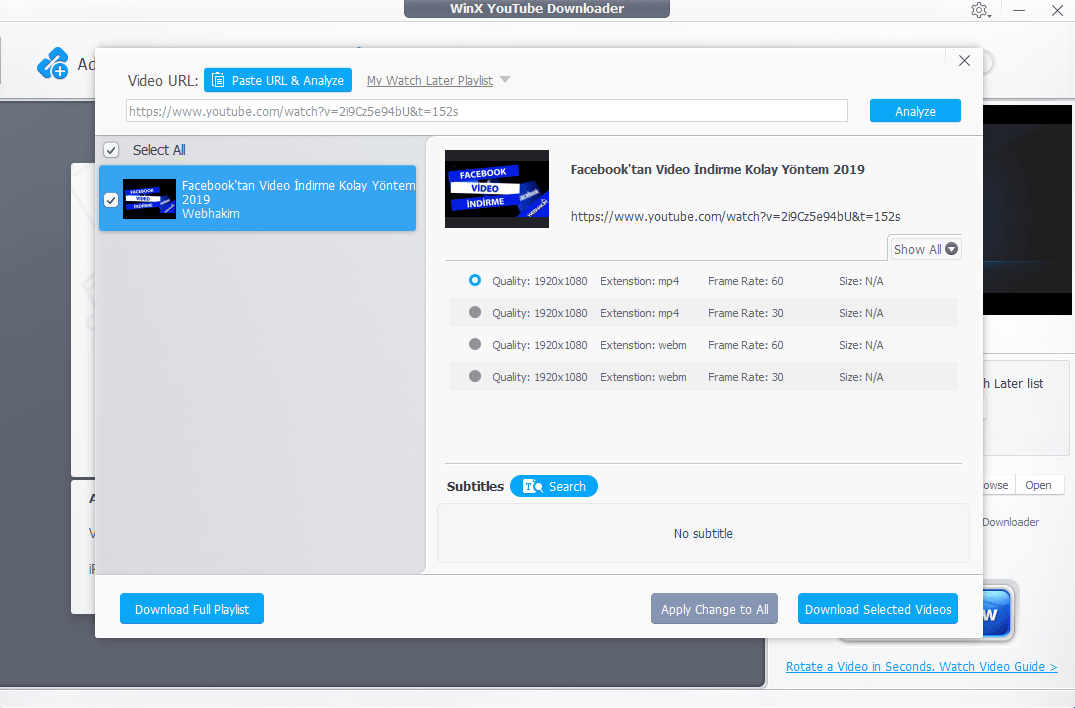Click the video URL text under title

[x=736, y=217]
